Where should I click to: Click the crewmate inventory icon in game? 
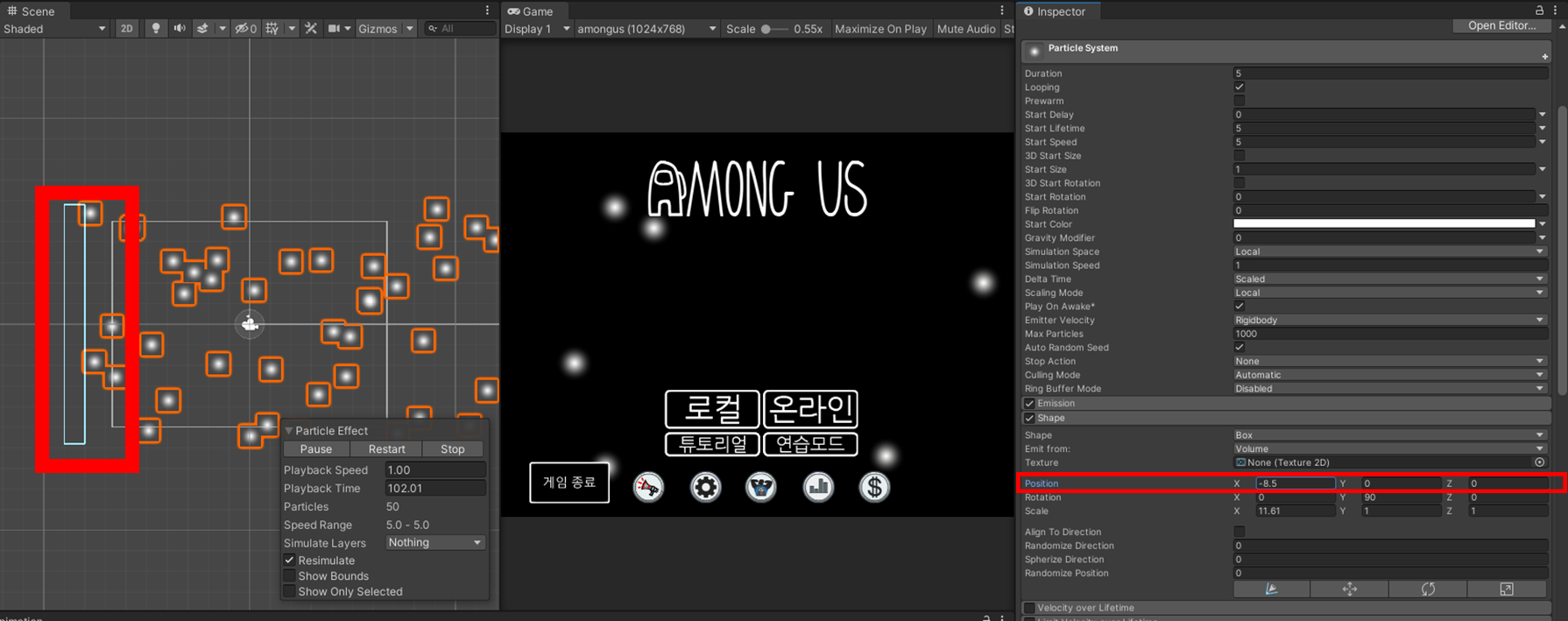click(x=761, y=487)
